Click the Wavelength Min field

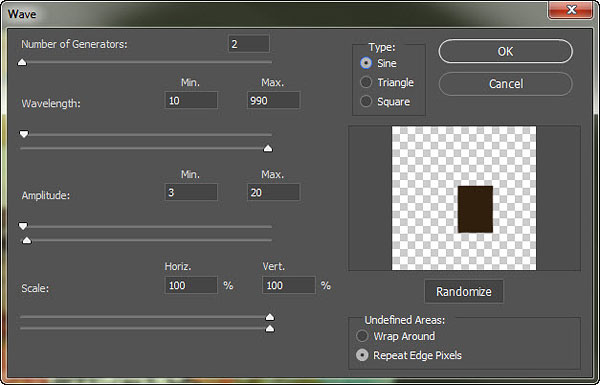click(x=191, y=100)
